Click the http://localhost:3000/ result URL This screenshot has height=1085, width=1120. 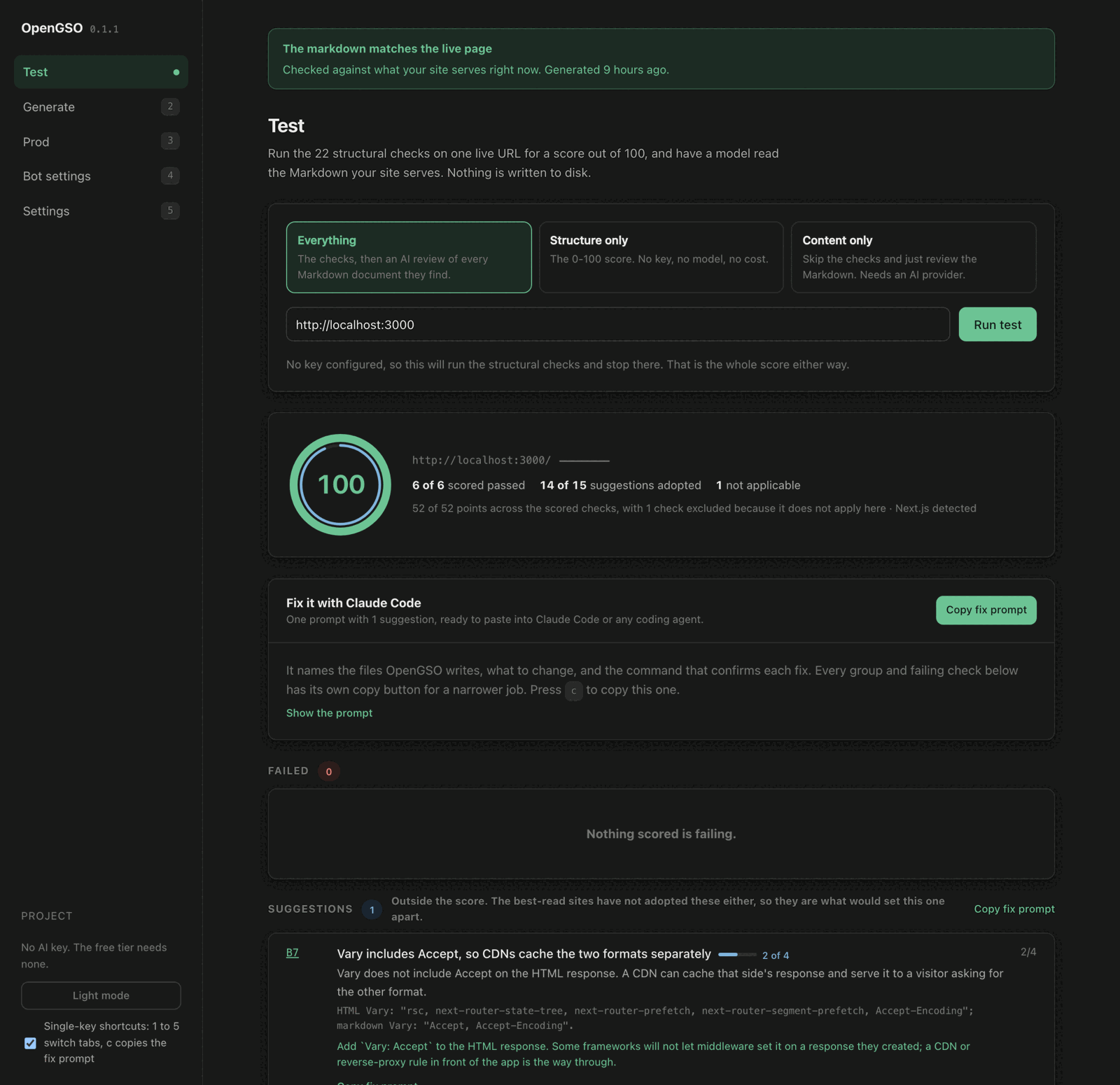[x=482, y=460]
